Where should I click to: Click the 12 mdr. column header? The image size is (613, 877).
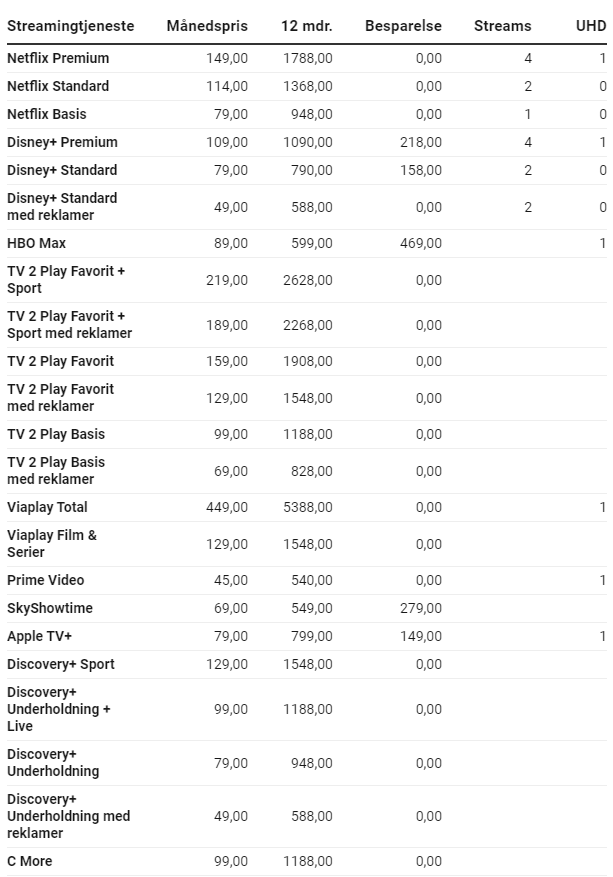306,26
